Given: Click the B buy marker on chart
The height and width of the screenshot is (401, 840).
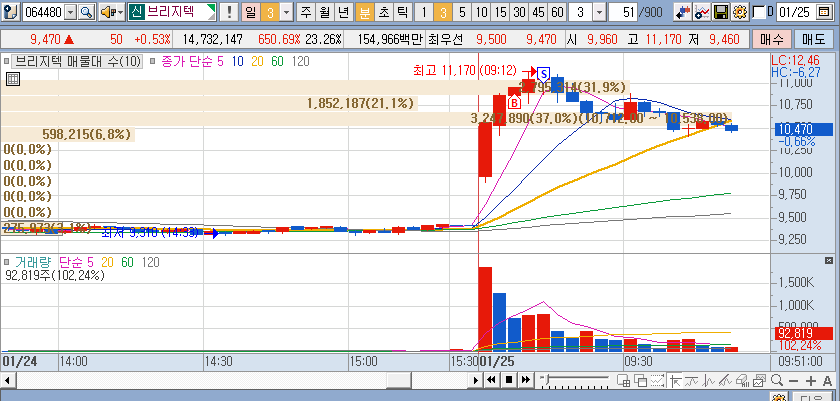Looking at the screenshot, I should point(514,102).
